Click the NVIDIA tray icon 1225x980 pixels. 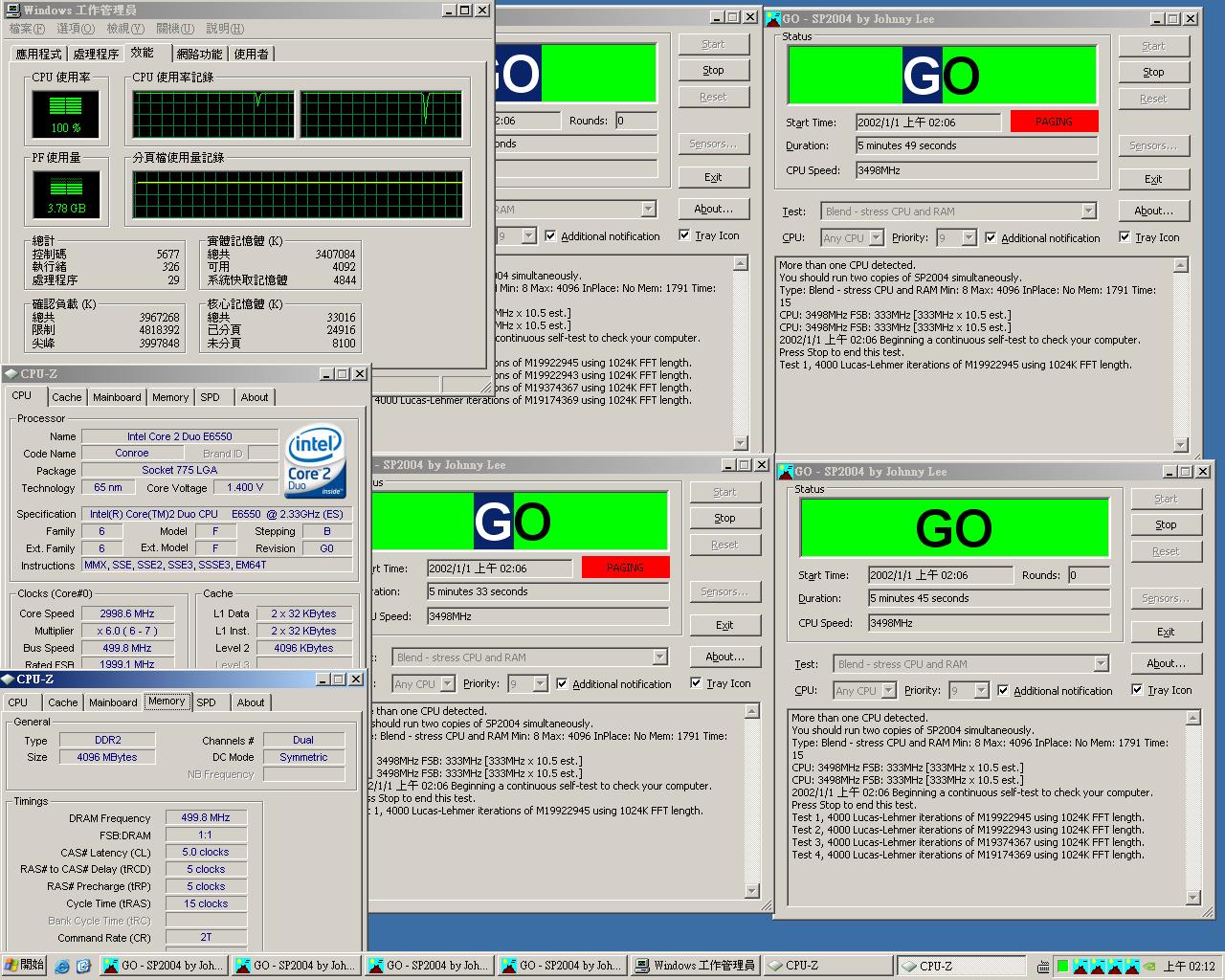(x=1149, y=967)
